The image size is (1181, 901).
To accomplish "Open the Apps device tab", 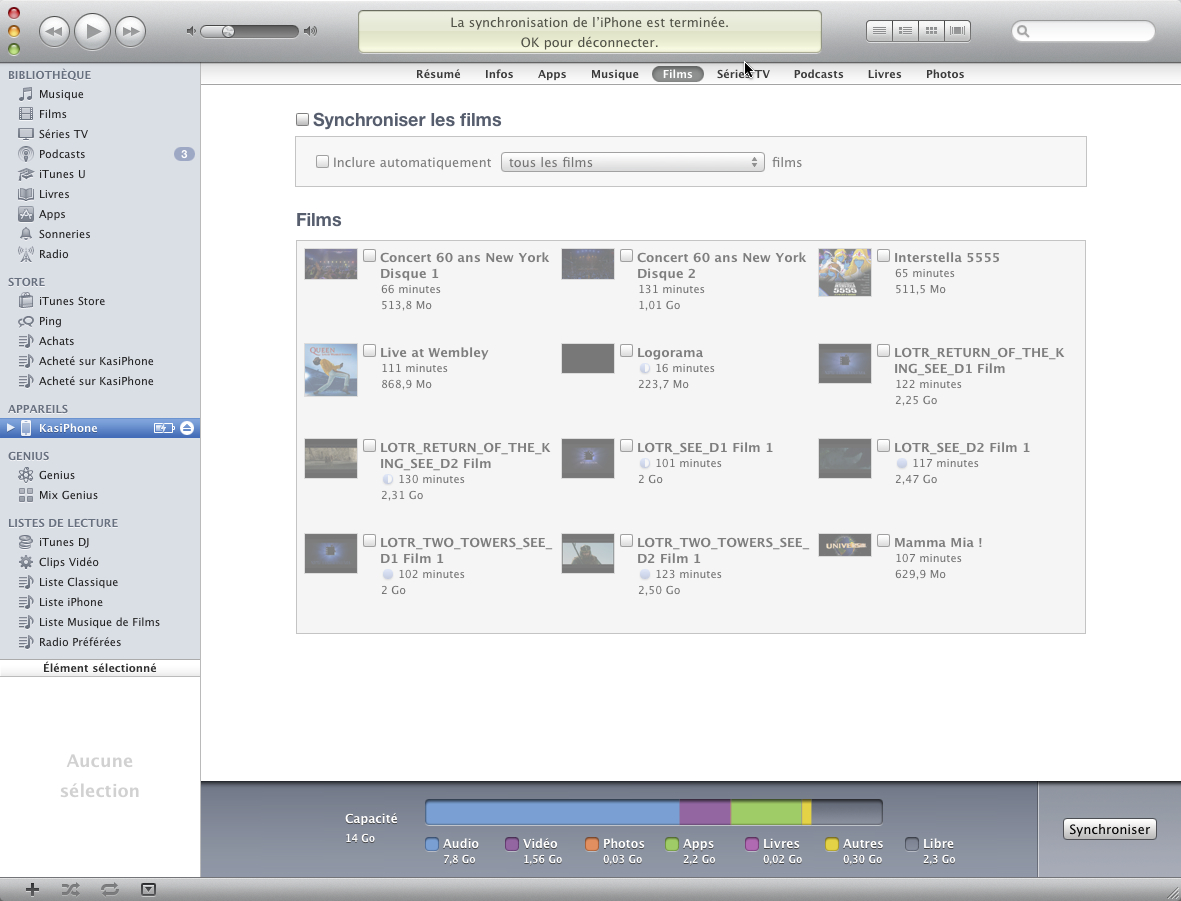I will [551, 74].
